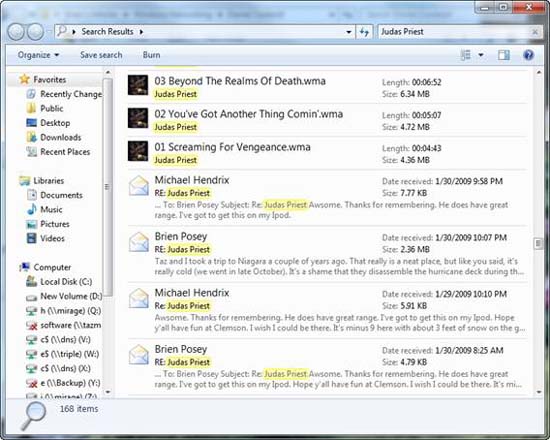Screen dimensions: 550x440
Task: Click the results list scrollbar thumb
Action: (538, 243)
